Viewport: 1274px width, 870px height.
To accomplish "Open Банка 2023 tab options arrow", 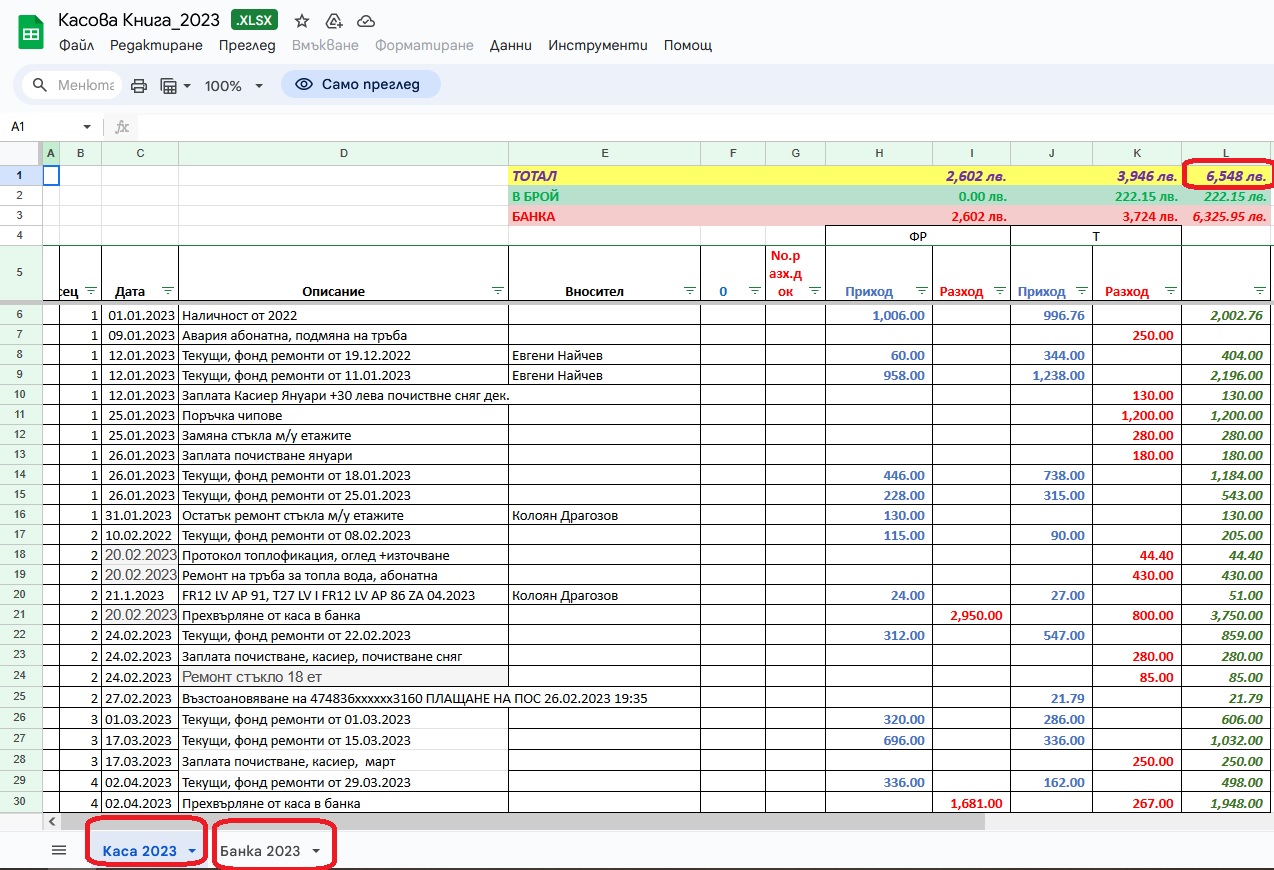I will click(x=316, y=851).
